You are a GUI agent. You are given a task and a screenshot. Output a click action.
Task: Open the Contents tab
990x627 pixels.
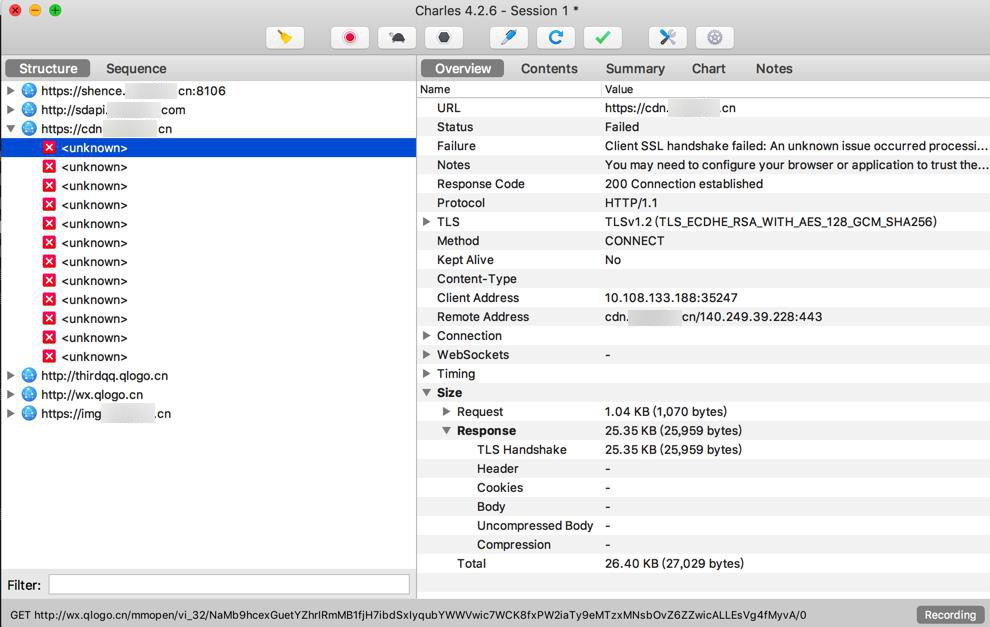click(x=549, y=68)
